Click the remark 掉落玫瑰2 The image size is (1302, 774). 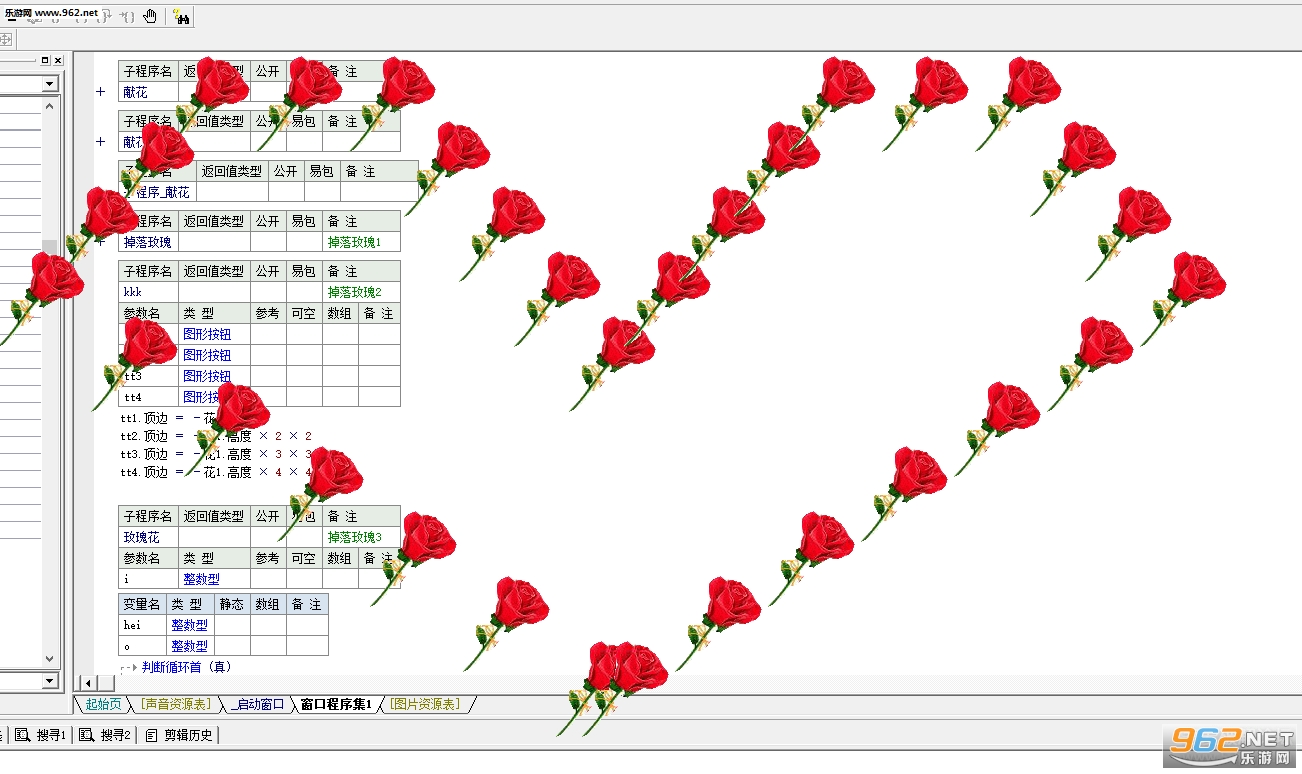355,292
